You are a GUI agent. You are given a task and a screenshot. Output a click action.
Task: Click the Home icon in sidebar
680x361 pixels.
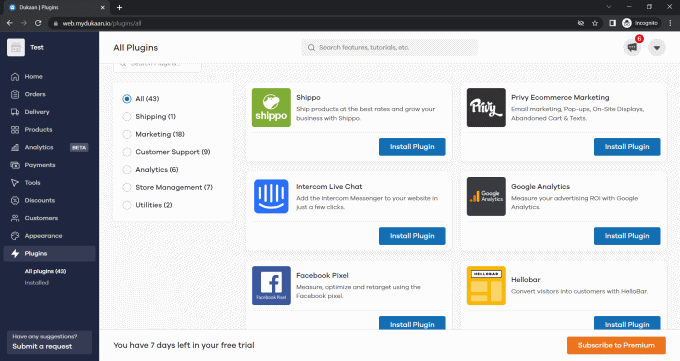click(x=15, y=77)
